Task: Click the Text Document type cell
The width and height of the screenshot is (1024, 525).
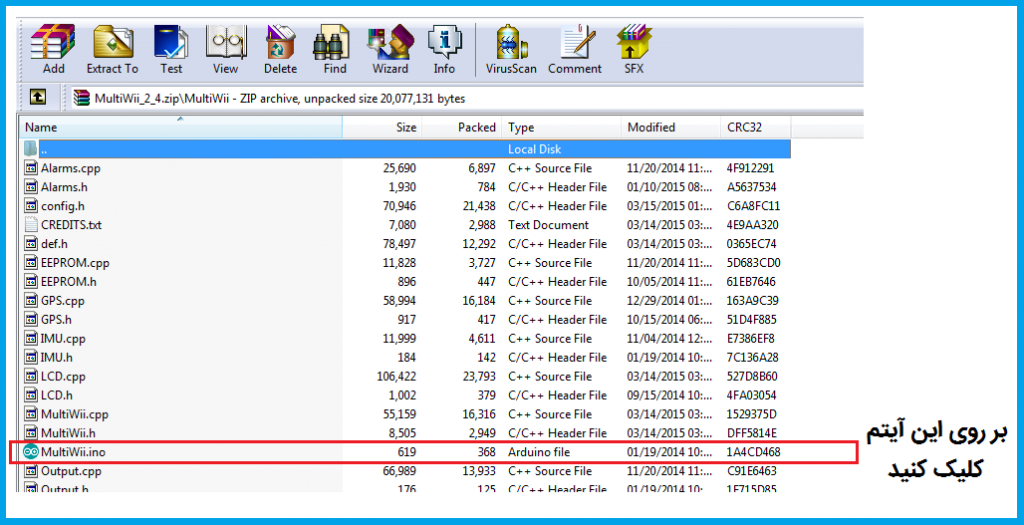Action: coord(549,225)
